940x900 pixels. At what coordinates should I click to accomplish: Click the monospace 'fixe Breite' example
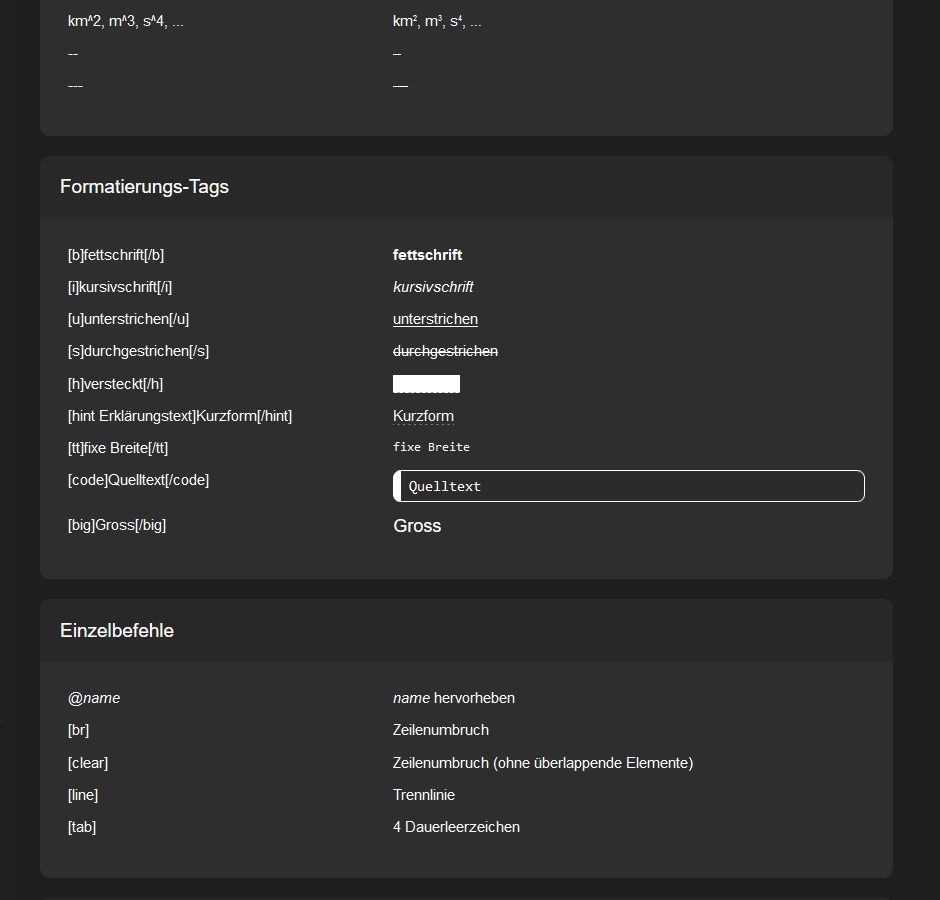pos(431,447)
